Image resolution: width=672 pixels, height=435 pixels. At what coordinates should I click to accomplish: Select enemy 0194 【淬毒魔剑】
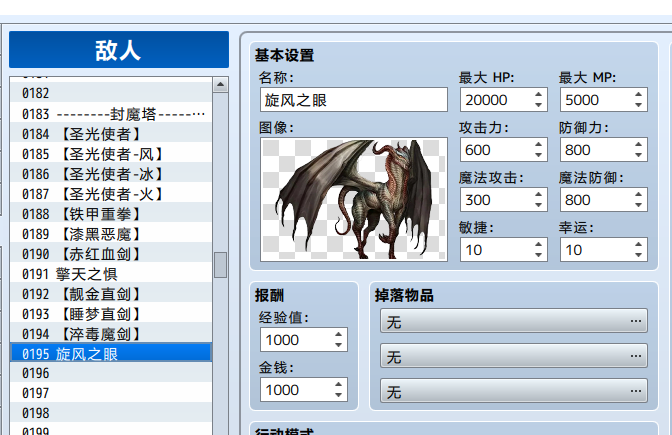pos(111,334)
